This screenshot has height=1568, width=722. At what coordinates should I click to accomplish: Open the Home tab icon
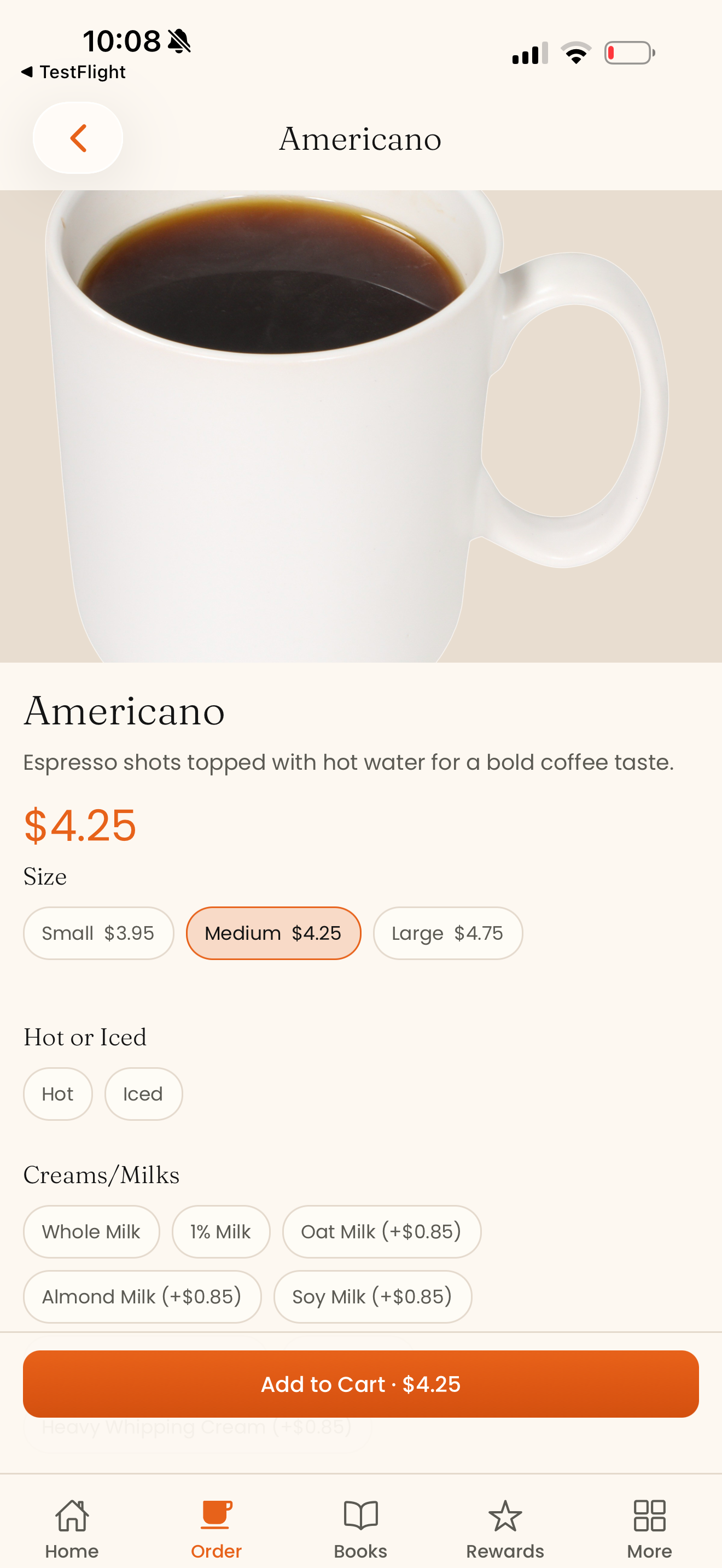pos(72,1515)
